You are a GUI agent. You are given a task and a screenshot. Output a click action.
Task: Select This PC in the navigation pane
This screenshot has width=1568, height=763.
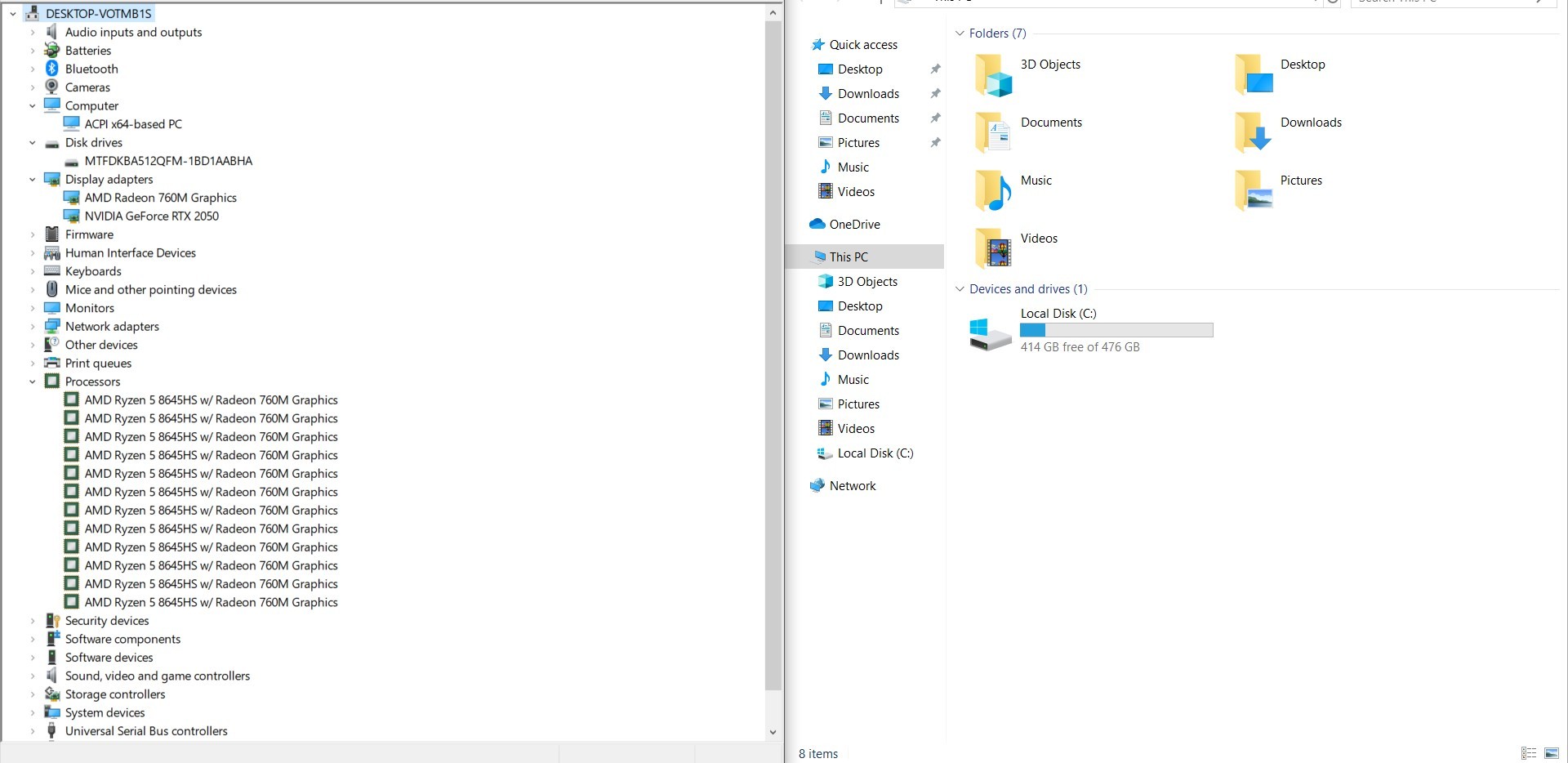tap(849, 257)
